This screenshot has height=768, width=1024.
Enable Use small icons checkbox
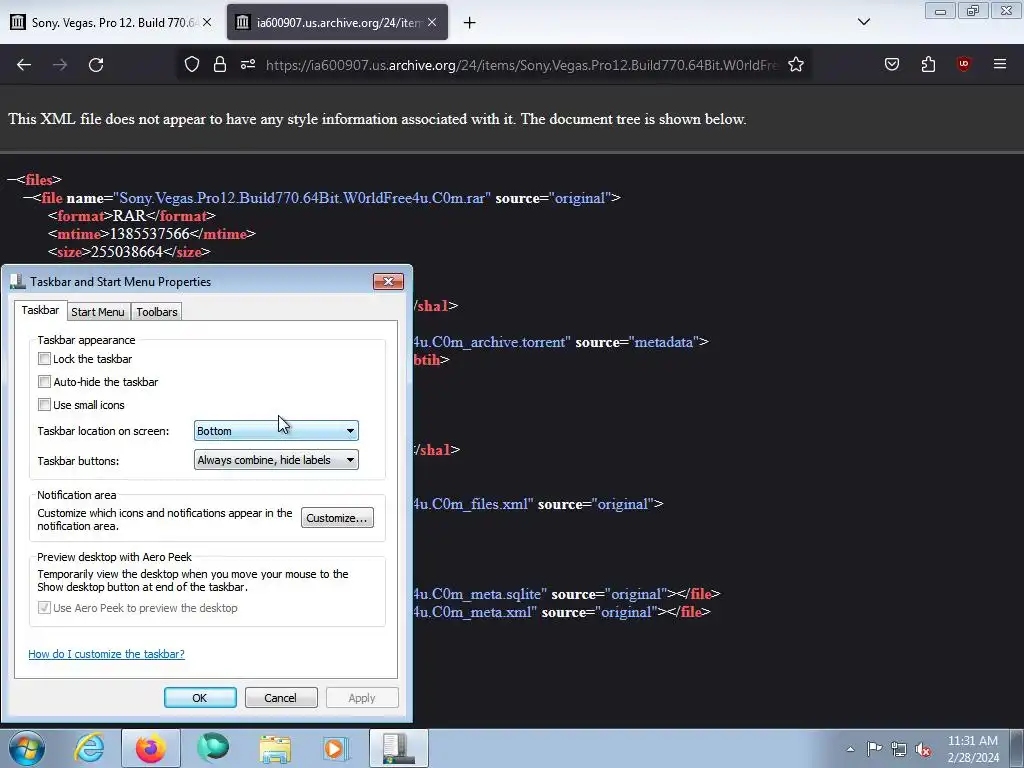click(x=44, y=404)
